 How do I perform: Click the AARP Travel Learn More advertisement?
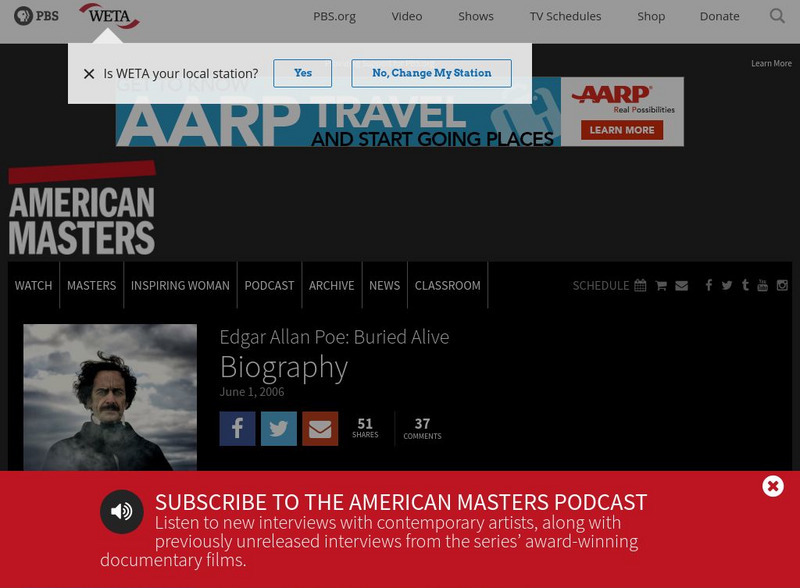[x=621, y=129]
